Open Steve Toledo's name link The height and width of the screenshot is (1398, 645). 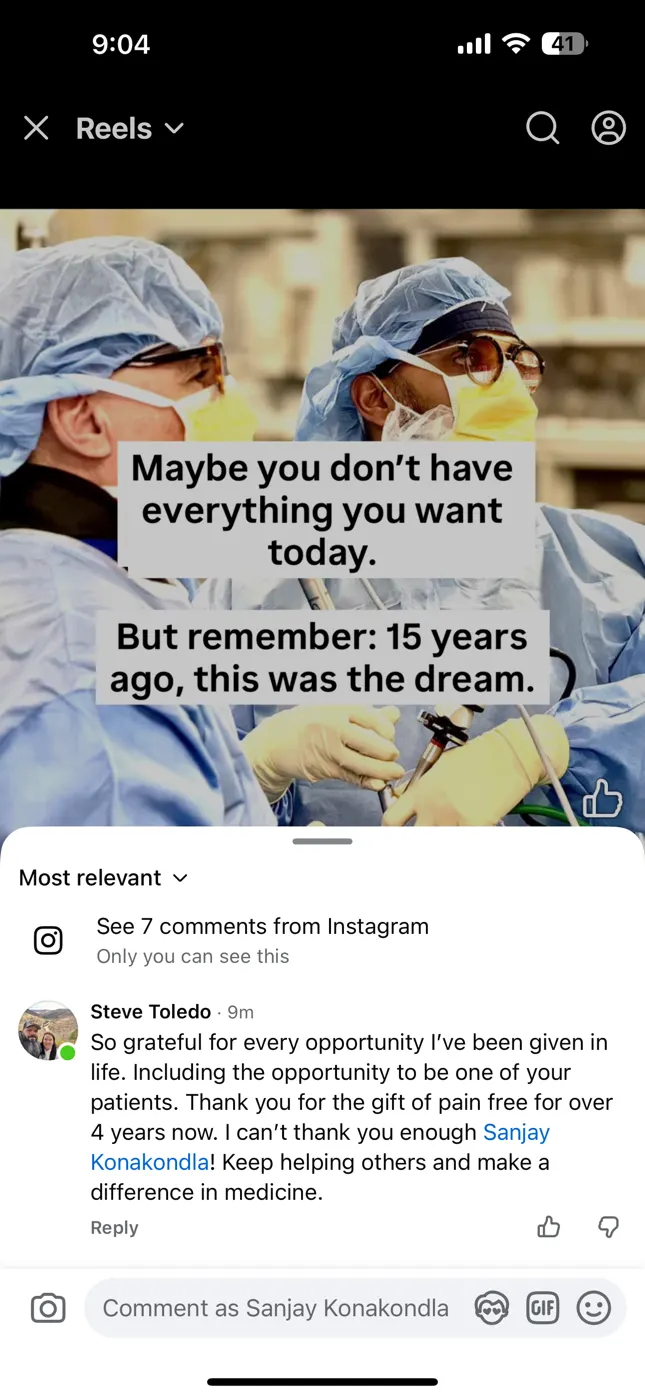pos(151,1011)
